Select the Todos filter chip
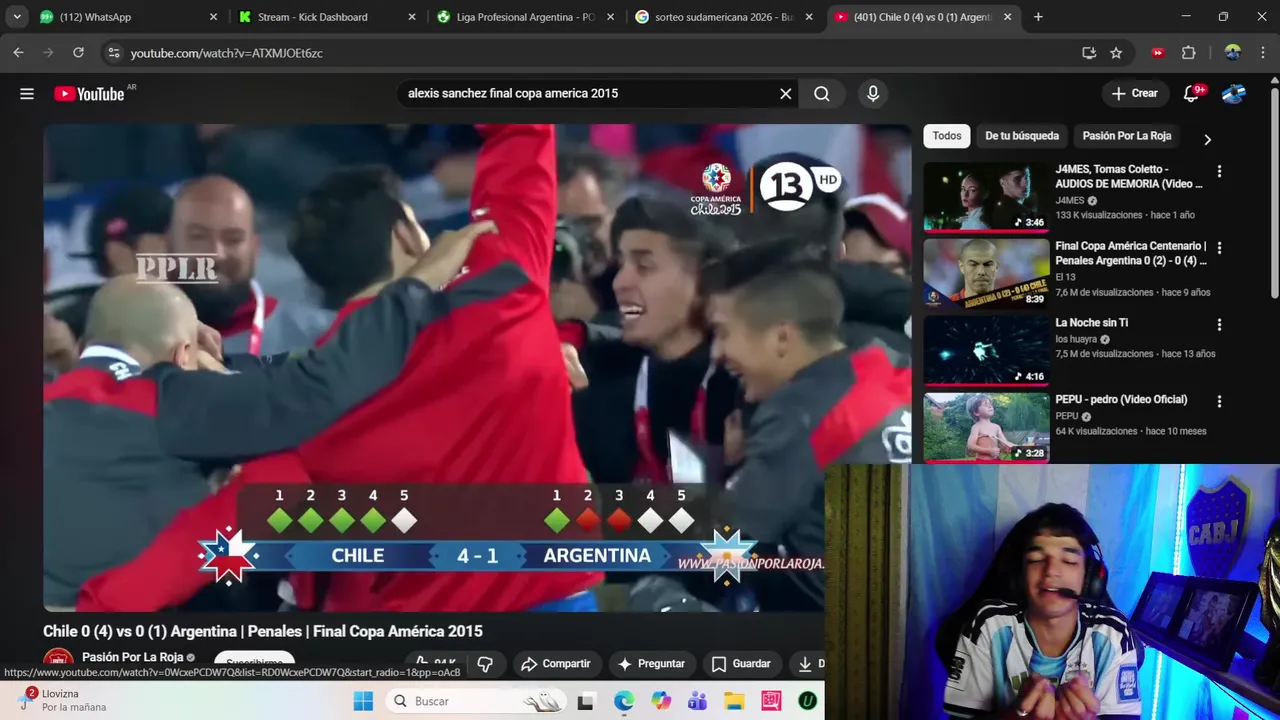The image size is (1280, 720). [947, 136]
